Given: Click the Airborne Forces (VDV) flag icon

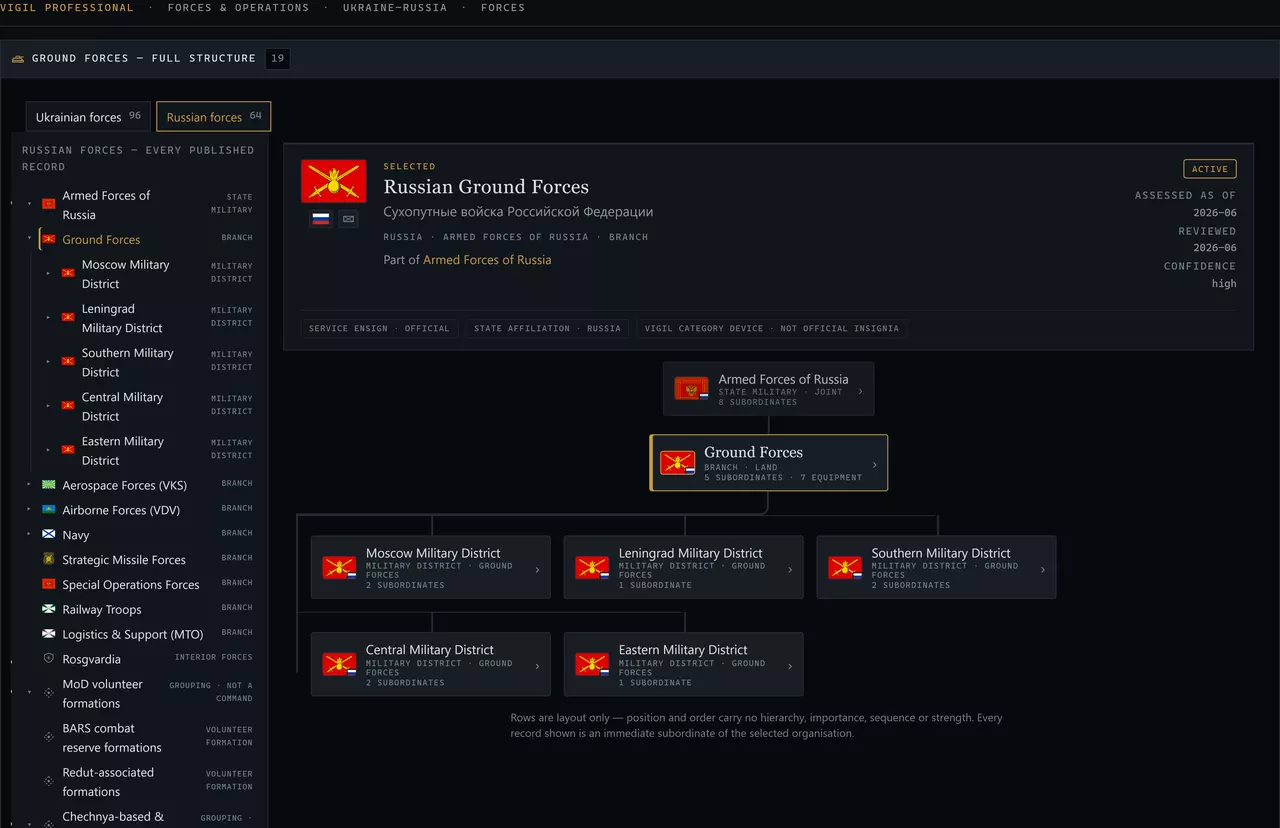Looking at the screenshot, I should (x=48, y=509).
